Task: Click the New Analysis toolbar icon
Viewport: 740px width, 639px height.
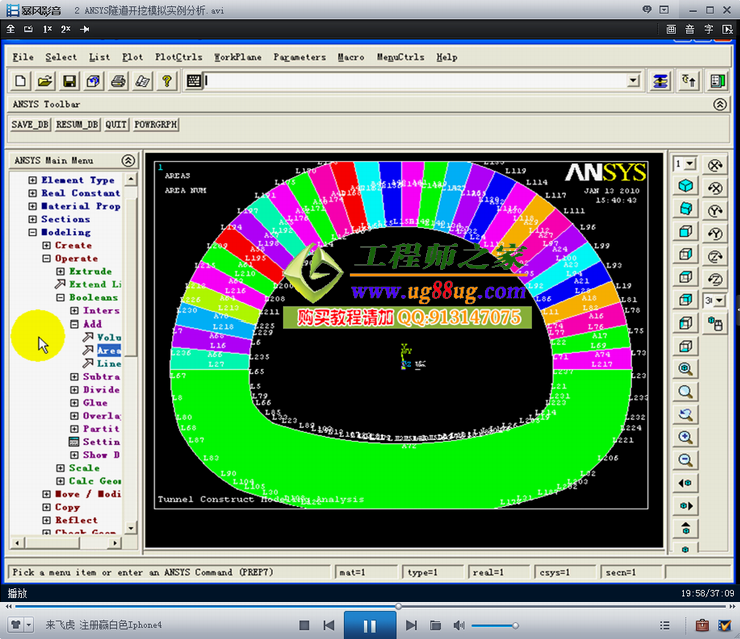Action: (x=20, y=81)
